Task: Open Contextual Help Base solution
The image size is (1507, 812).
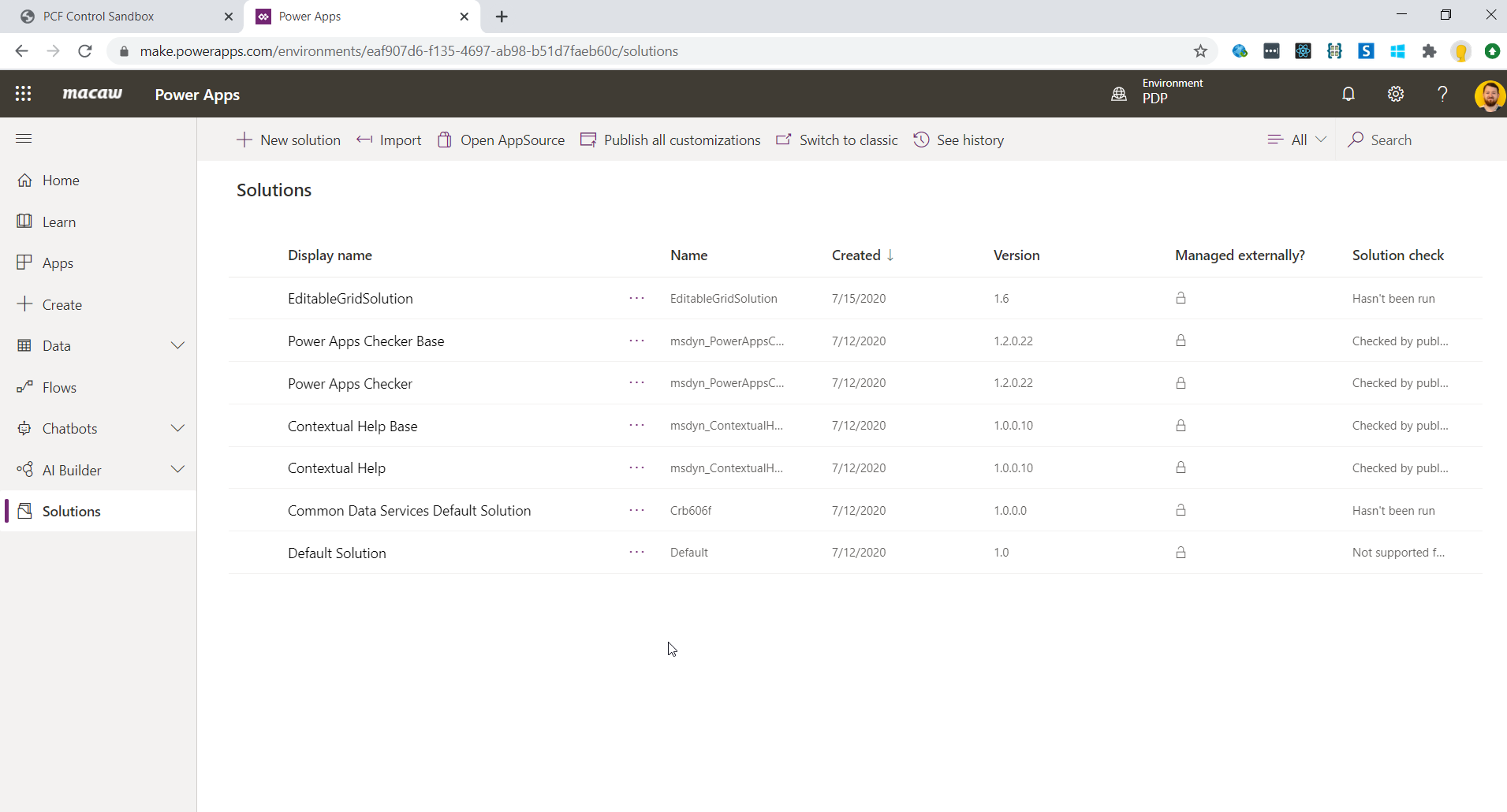Action: click(353, 426)
